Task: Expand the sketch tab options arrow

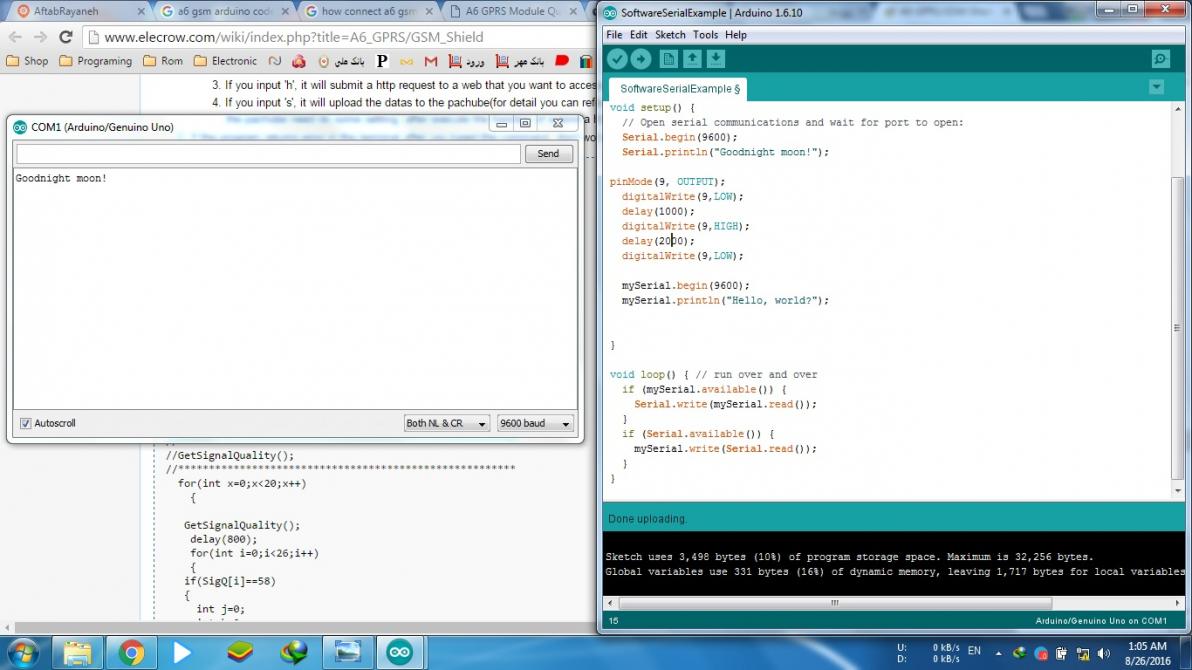Action: tap(1157, 87)
